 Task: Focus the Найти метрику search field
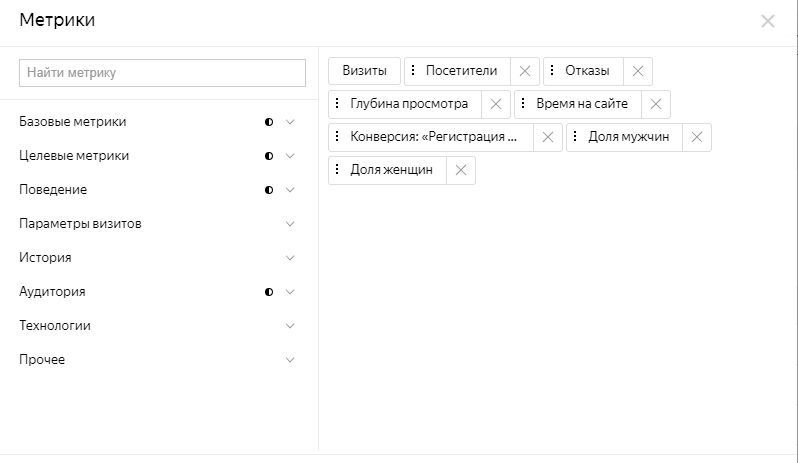tap(162, 73)
